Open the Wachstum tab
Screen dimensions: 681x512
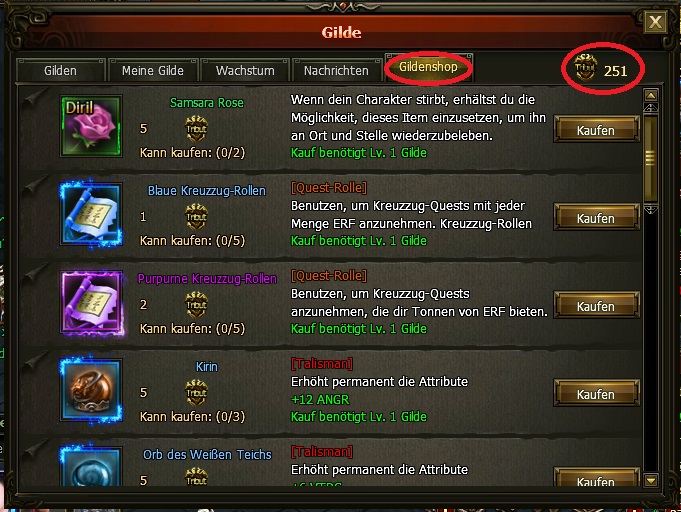tap(245, 70)
